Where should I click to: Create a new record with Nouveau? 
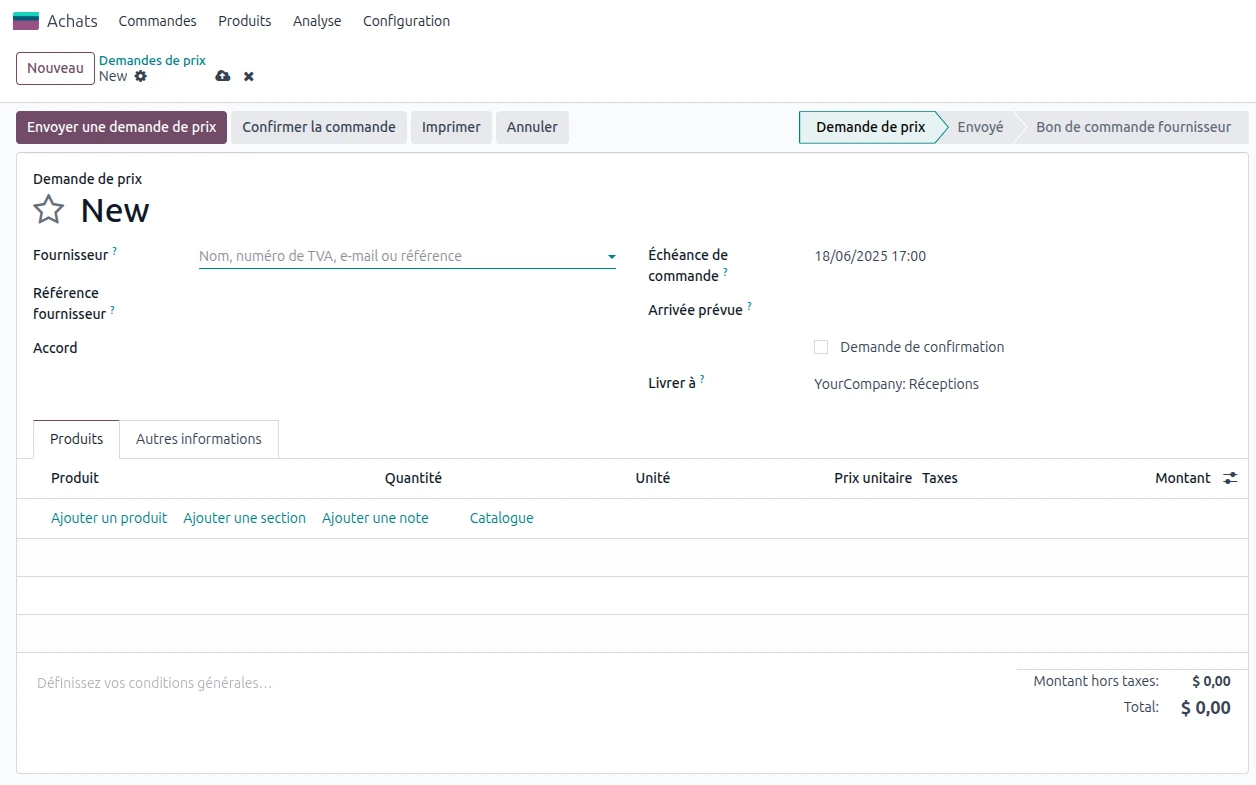[55, 68]
